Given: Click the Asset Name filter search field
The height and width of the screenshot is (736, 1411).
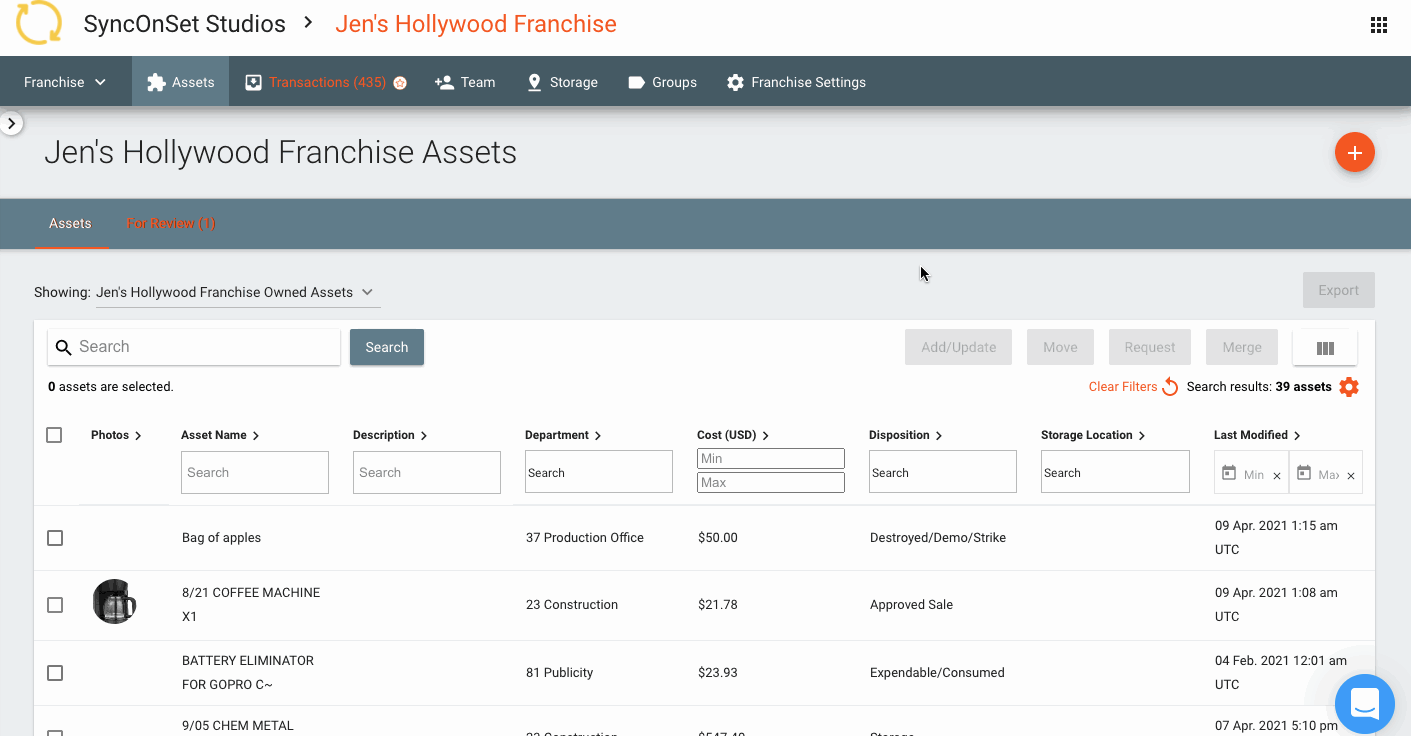Looking at the screenshot, I should [x=255, y=472].
